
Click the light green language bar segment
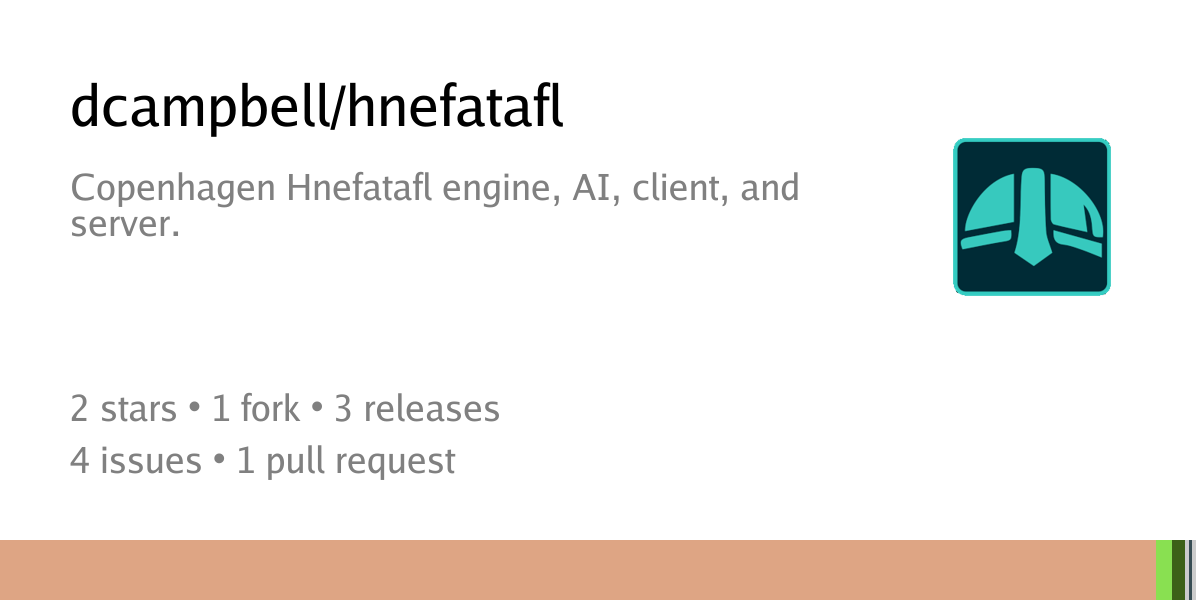click(x=1163, y=570)
